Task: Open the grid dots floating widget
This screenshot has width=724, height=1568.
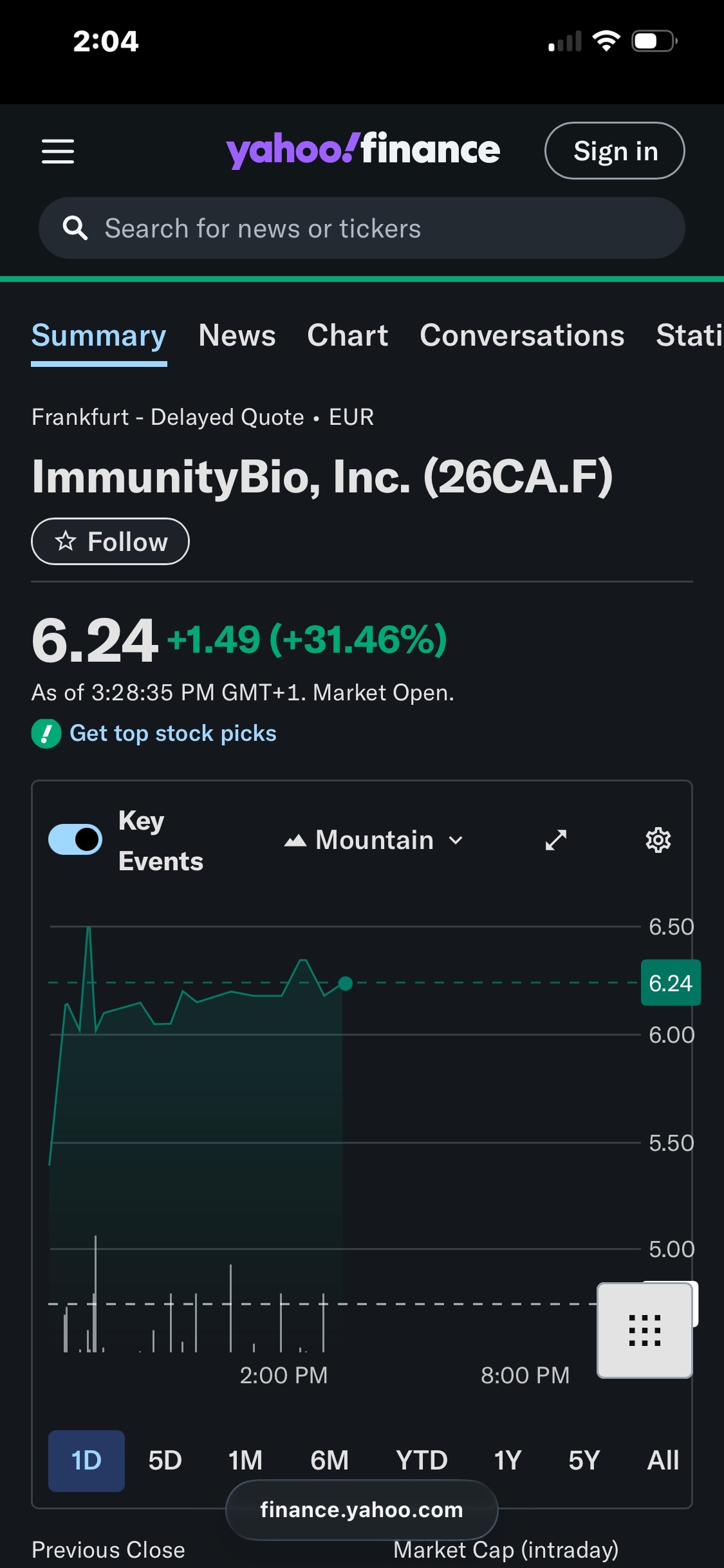Action: [645, 1330]
